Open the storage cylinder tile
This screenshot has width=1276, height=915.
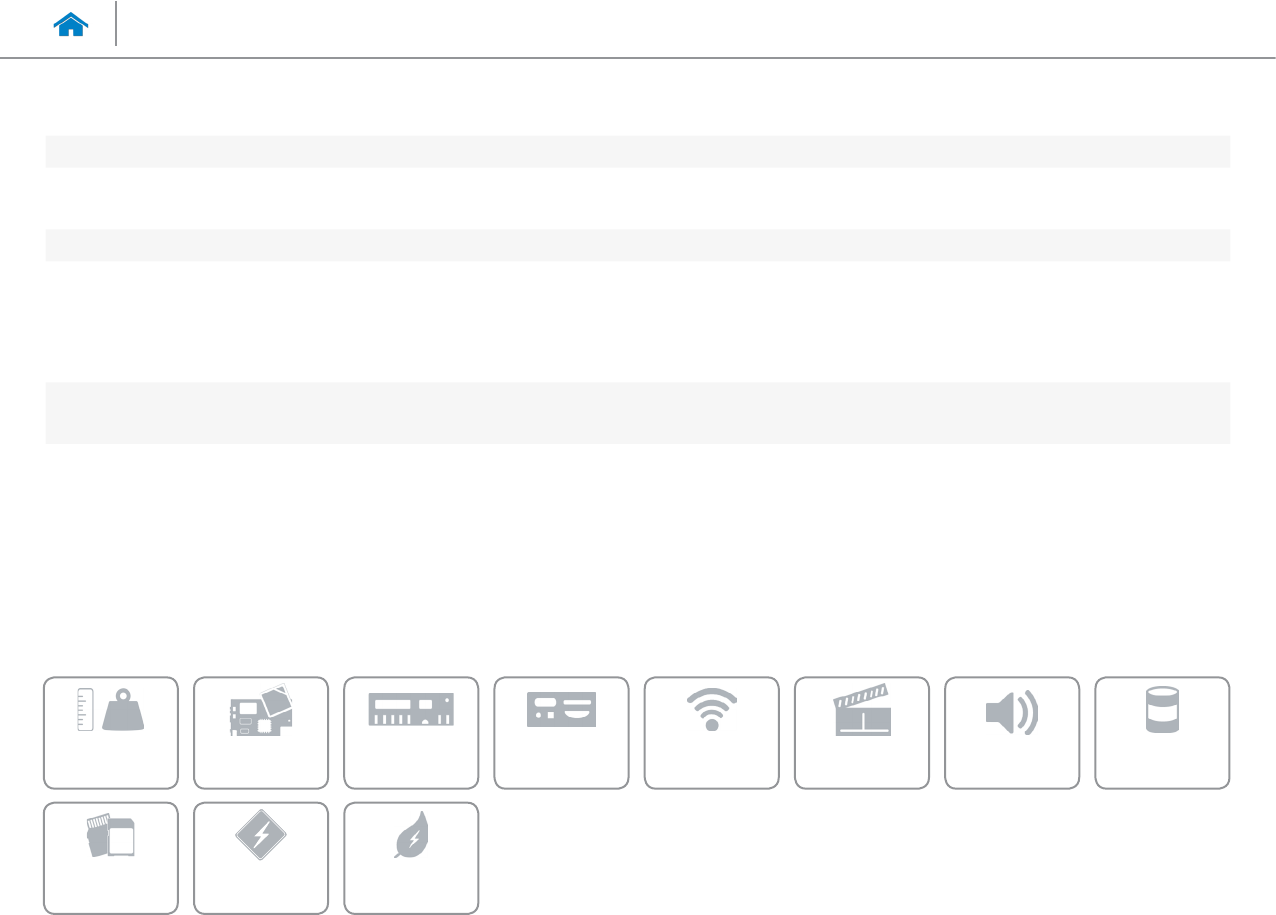click(x=1162, y=733)
